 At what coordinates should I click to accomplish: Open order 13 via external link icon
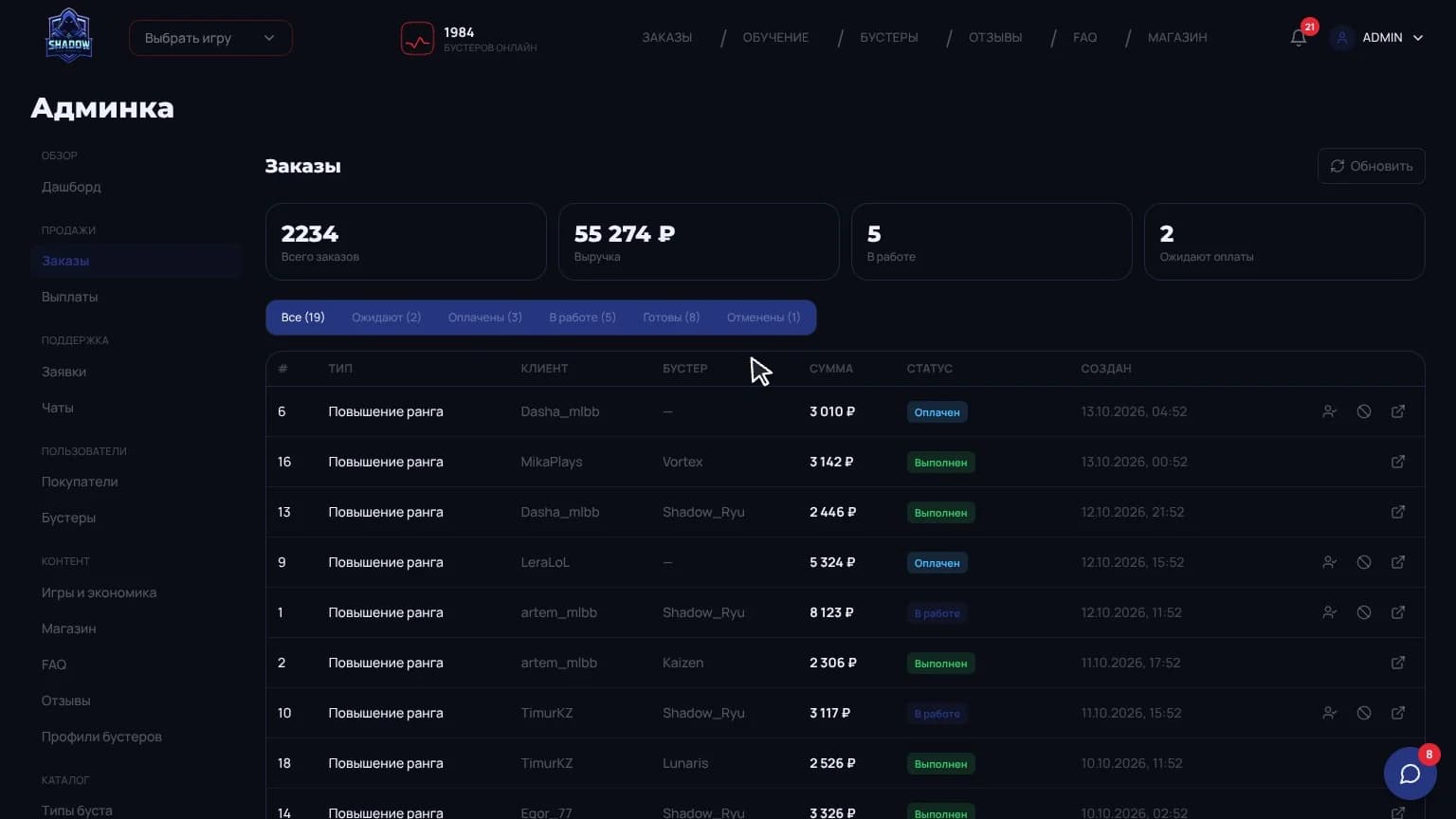click(1398, 512)
